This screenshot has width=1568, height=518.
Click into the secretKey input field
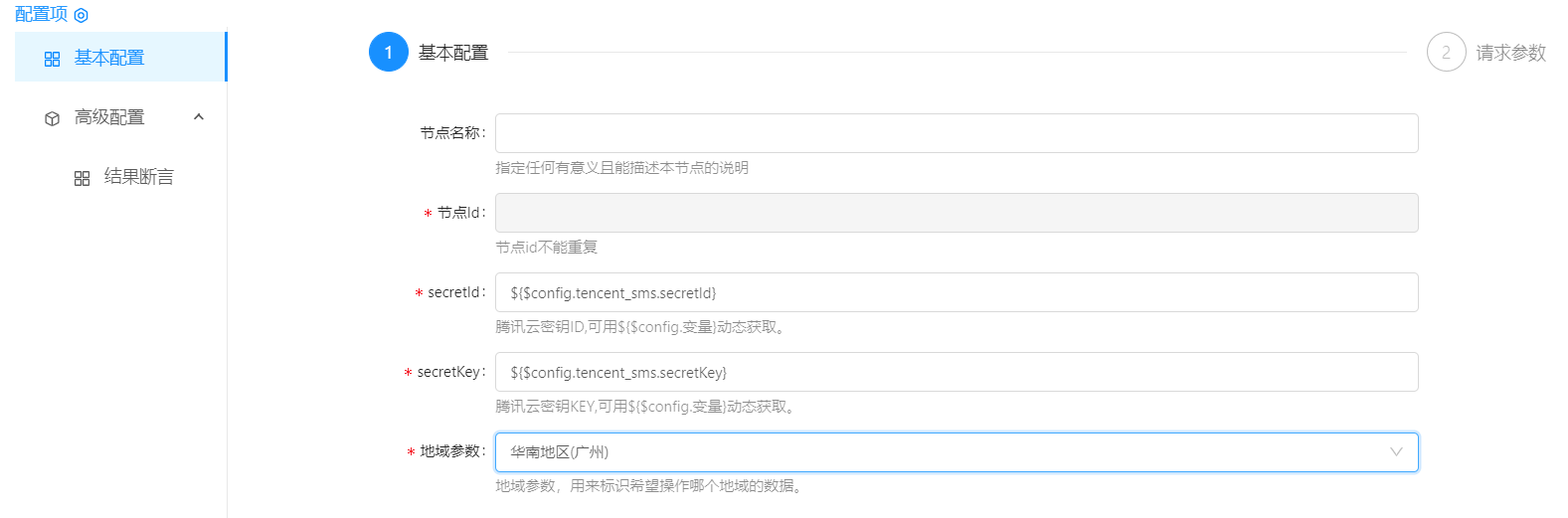[x=957, y=372]
